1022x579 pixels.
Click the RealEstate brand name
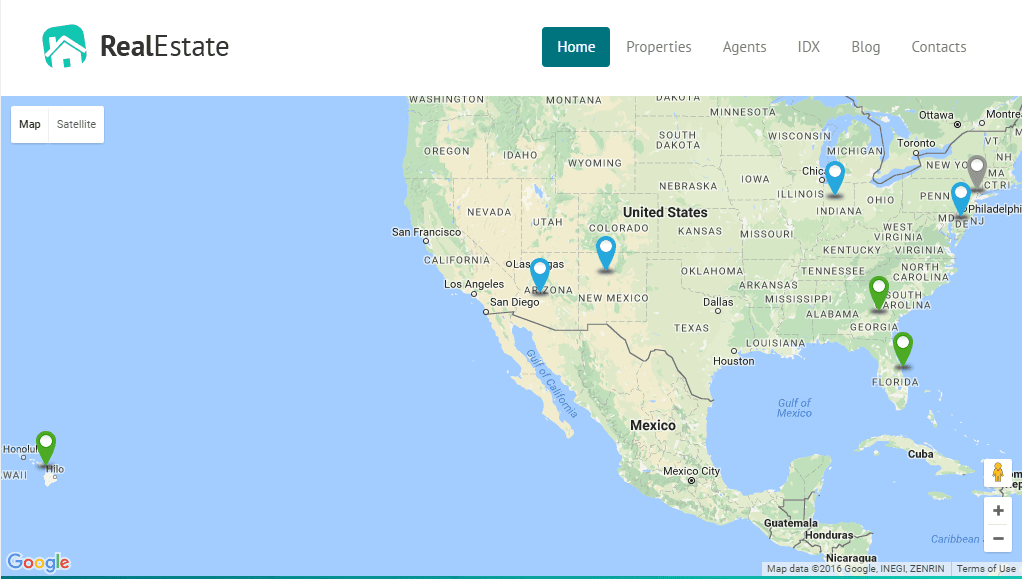pos(164,46)
